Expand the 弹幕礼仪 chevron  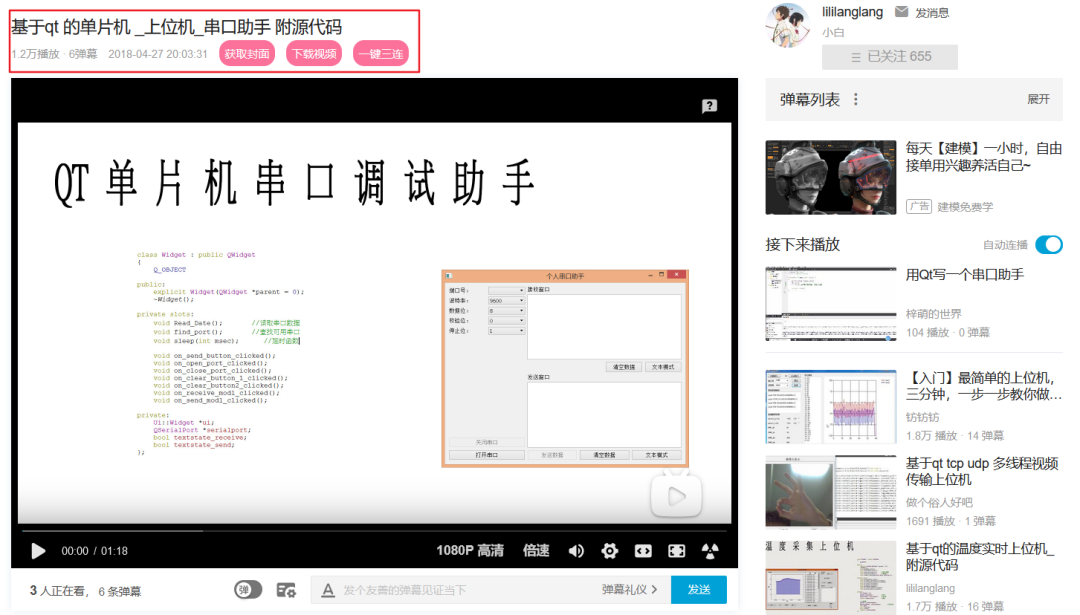point(654,590)
